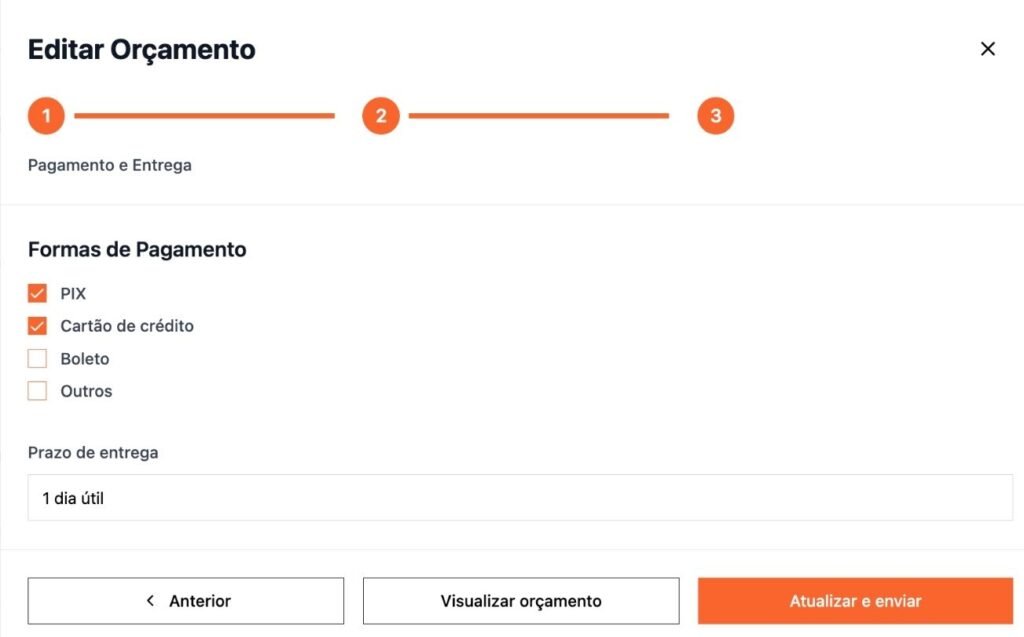Click the Pagamento e Entrega step label

pos(110,165)
